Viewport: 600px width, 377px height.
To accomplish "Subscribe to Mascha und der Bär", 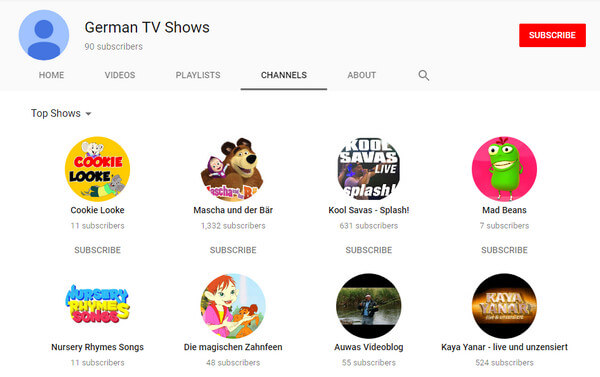I will tap(233, 250).
